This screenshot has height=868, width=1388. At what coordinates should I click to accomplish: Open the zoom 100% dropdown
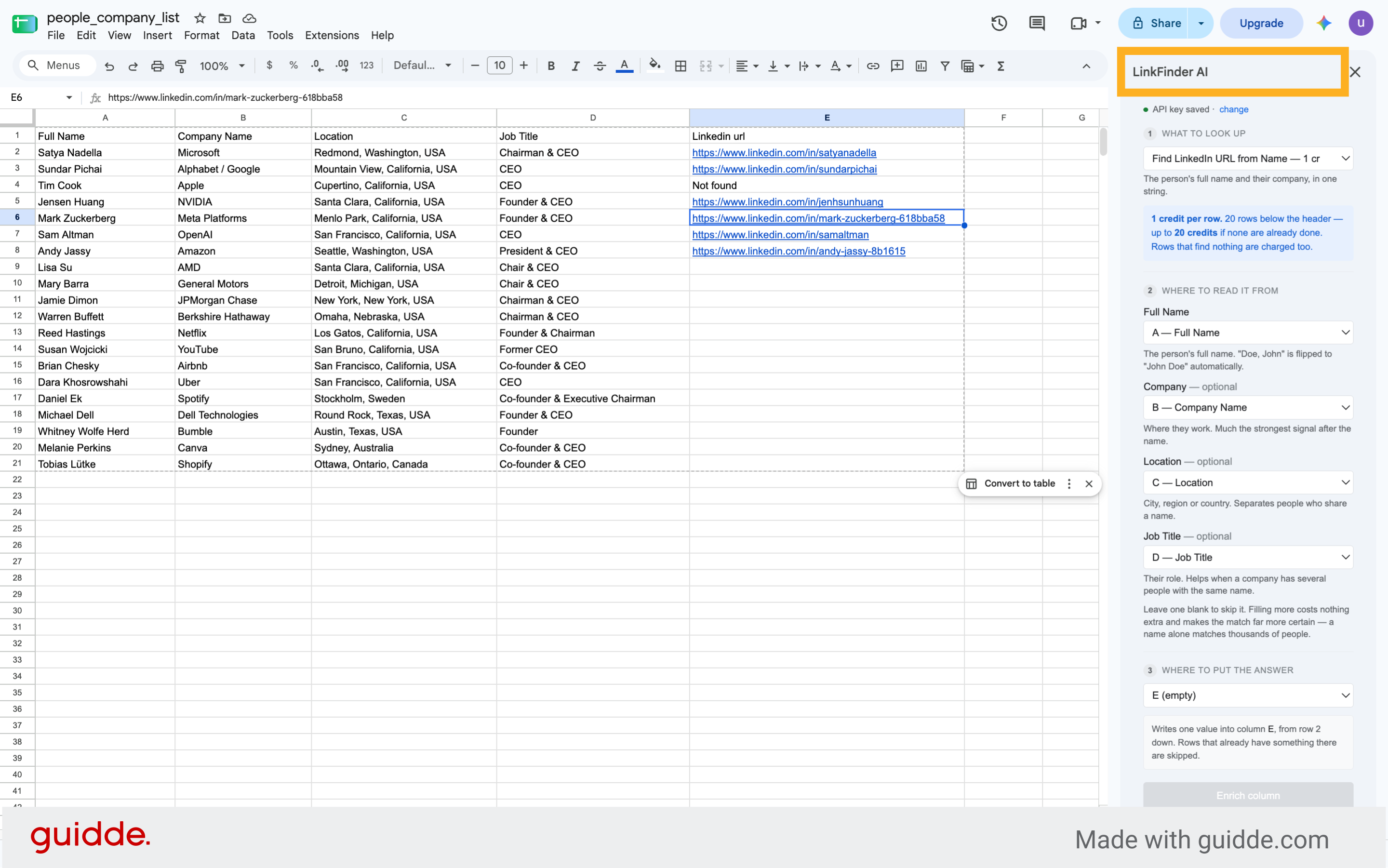click(x=222, y=66)
